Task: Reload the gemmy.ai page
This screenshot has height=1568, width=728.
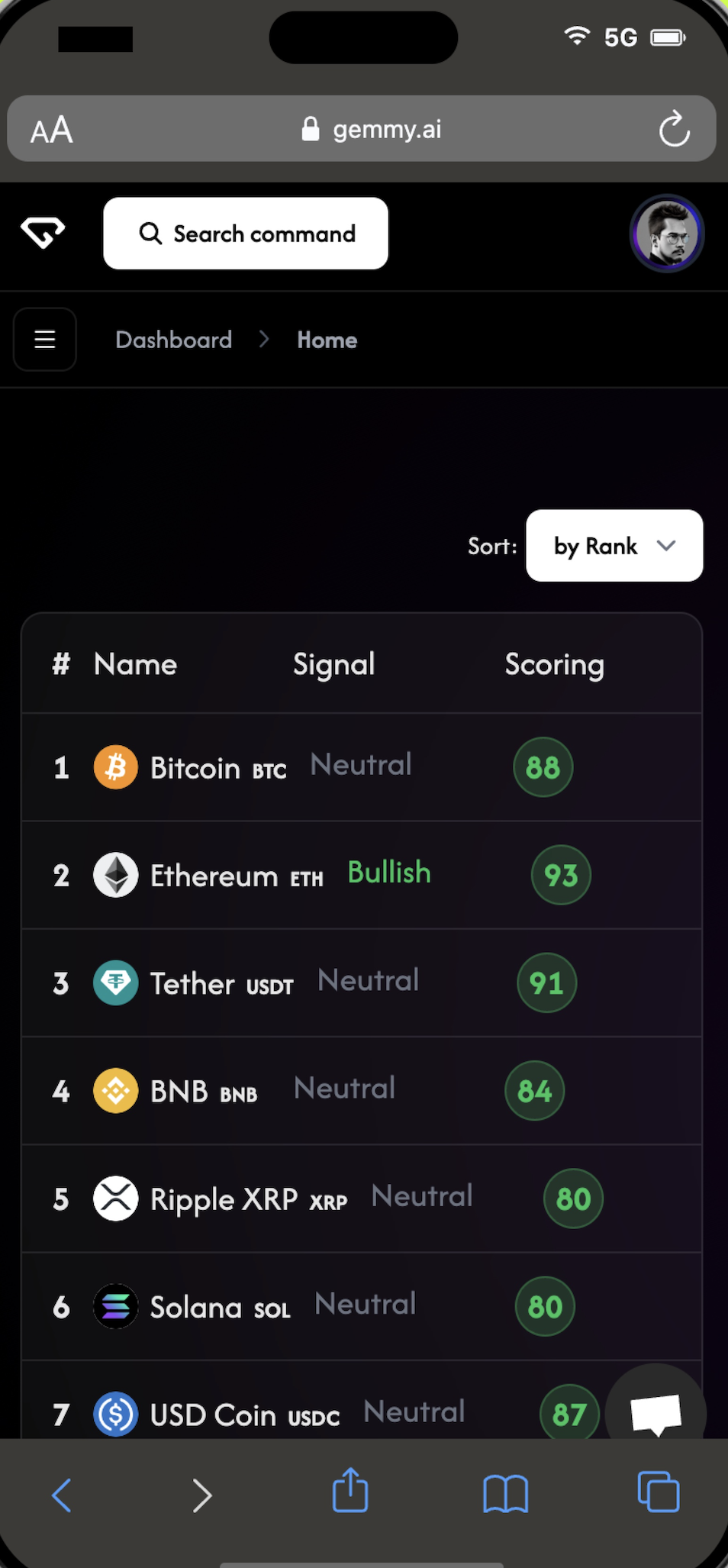Action: tap(674, 129)
